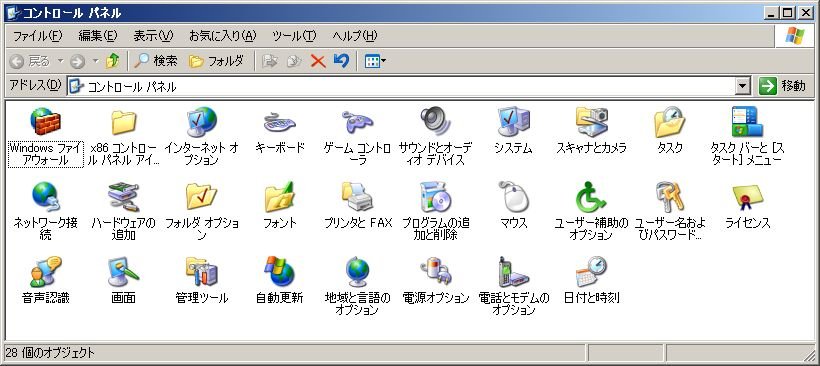Click the Move To toolbar icon

tap(270, 62)
